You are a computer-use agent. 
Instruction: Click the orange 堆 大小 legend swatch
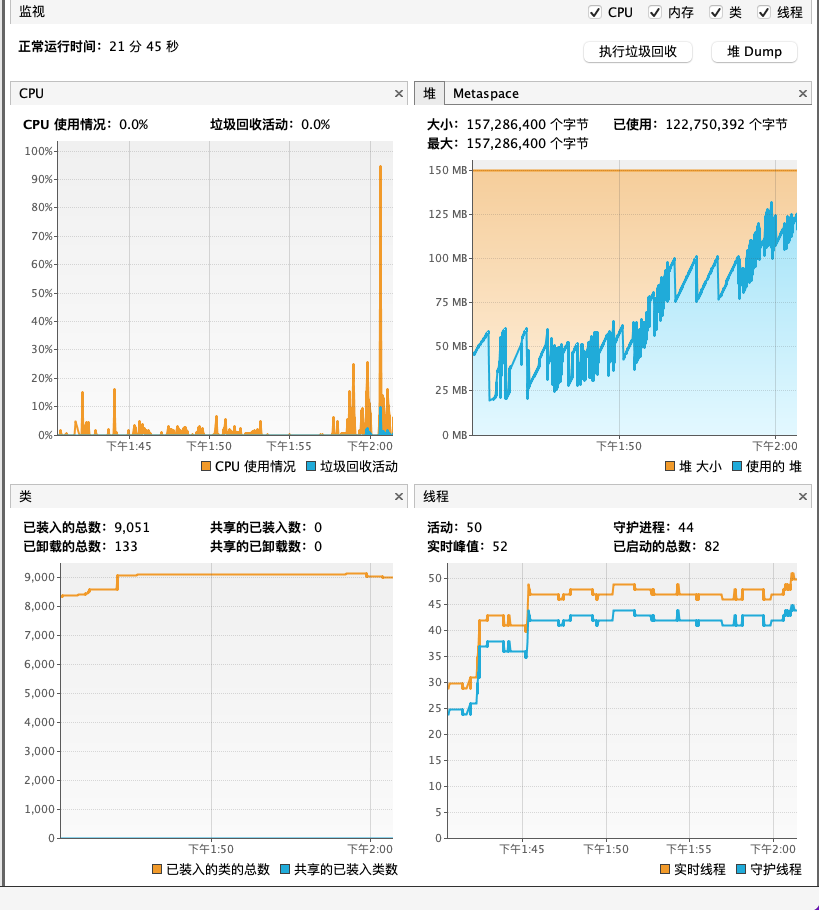point(670,466)
